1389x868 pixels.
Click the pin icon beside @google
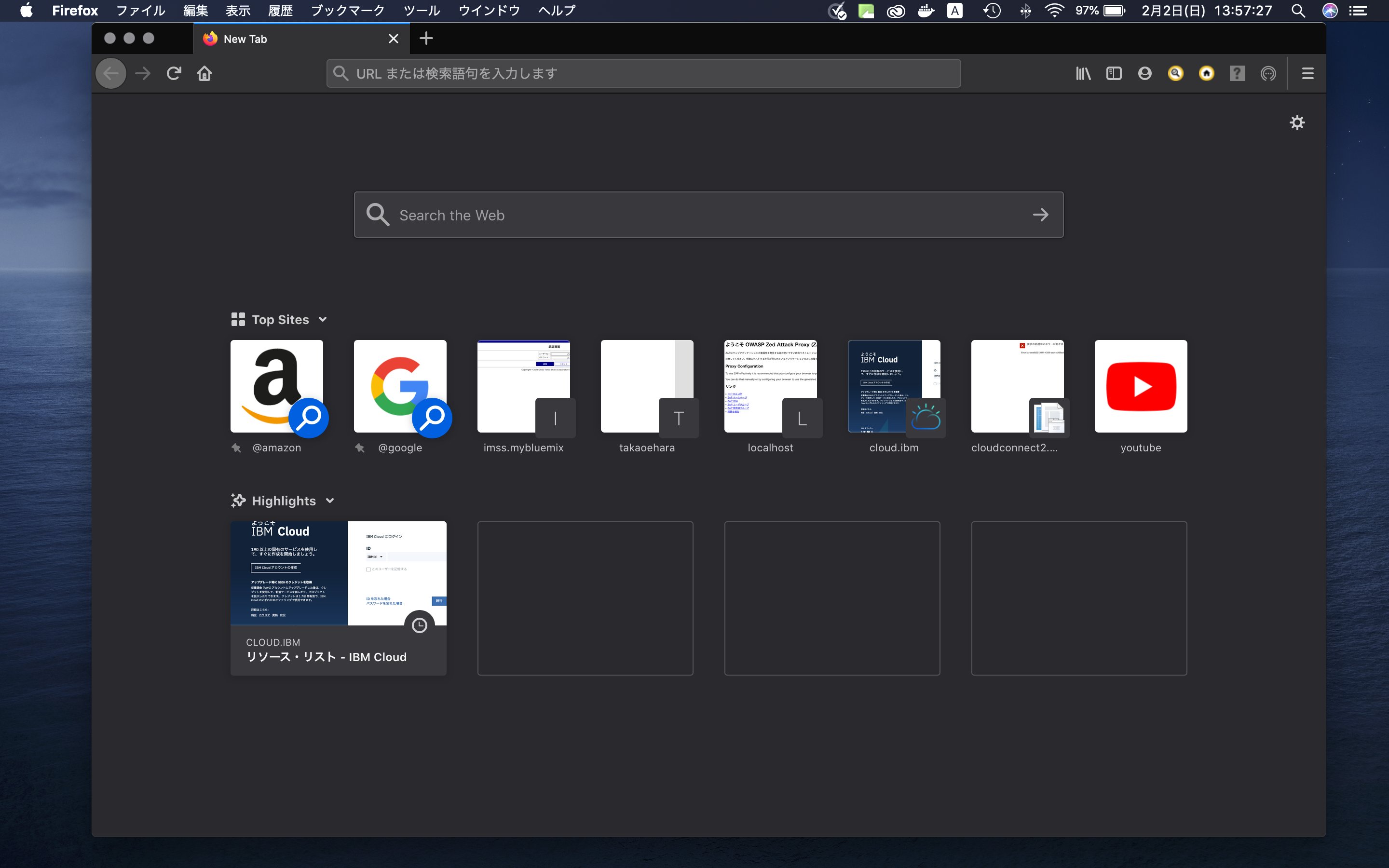point(360,448)
